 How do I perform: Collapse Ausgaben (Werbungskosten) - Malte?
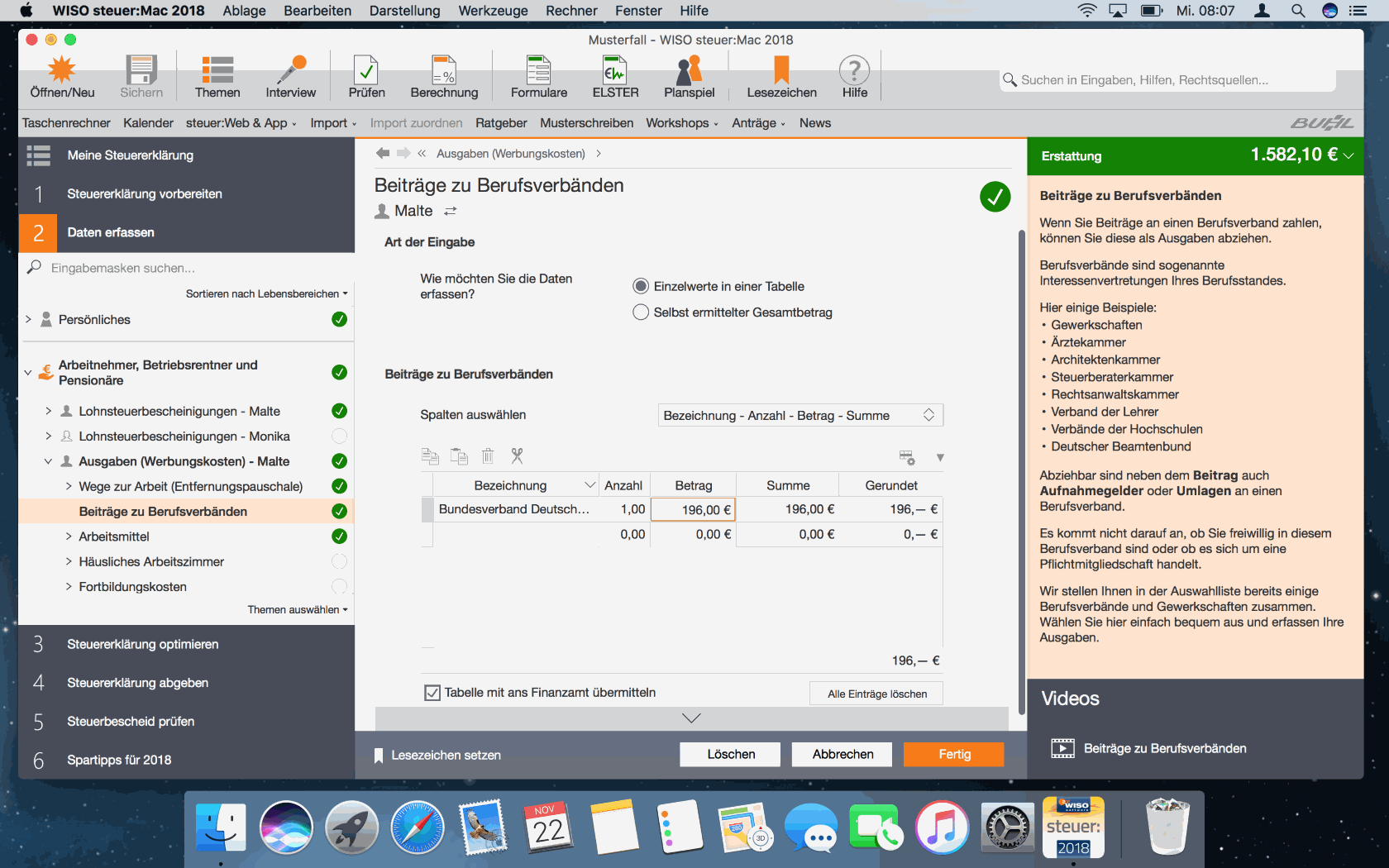click(48, 461)
